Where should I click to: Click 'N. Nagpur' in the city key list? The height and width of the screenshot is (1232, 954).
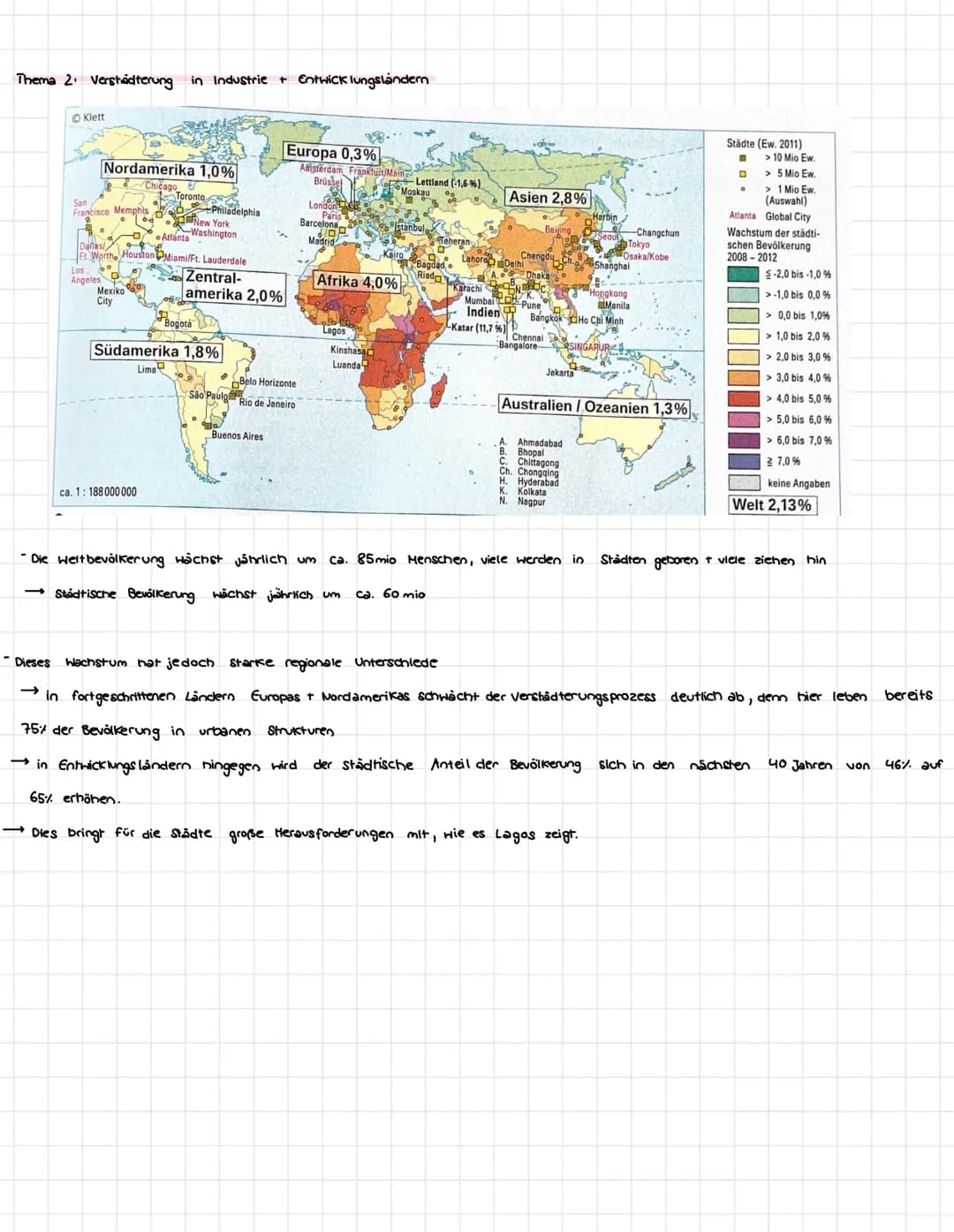pos(522,502)
